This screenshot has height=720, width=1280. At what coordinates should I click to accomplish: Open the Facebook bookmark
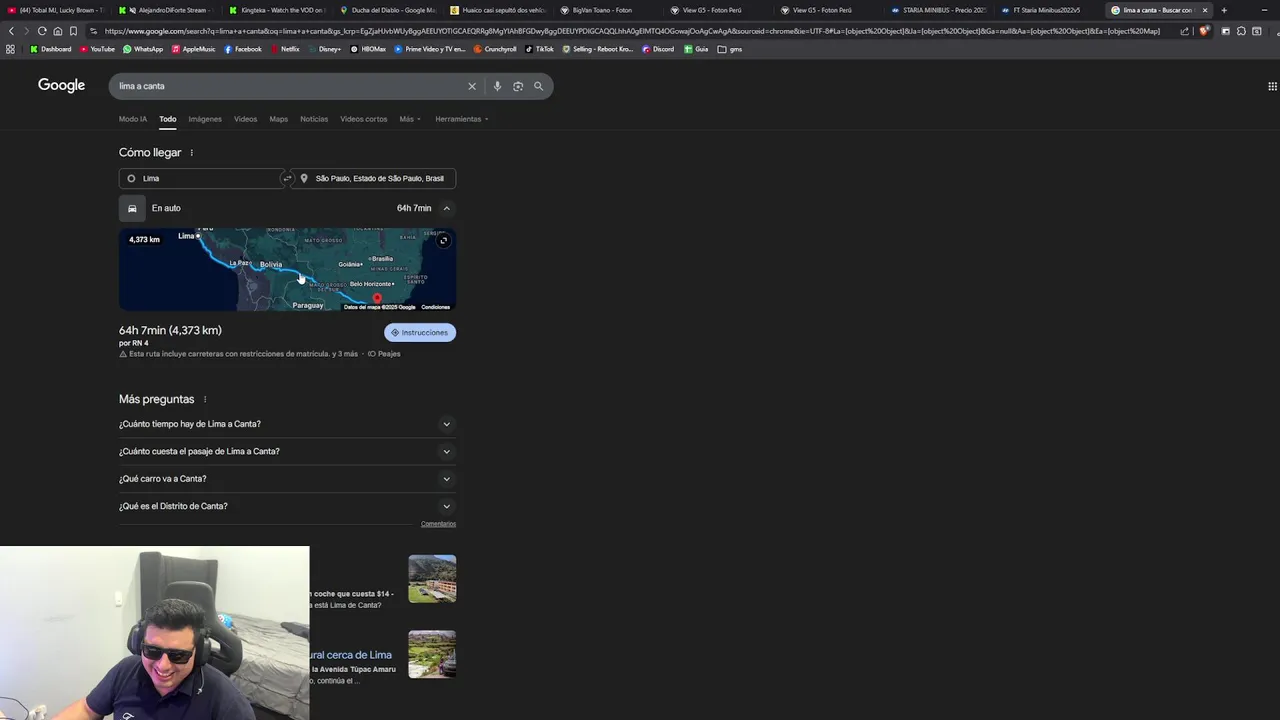(243, 49)
